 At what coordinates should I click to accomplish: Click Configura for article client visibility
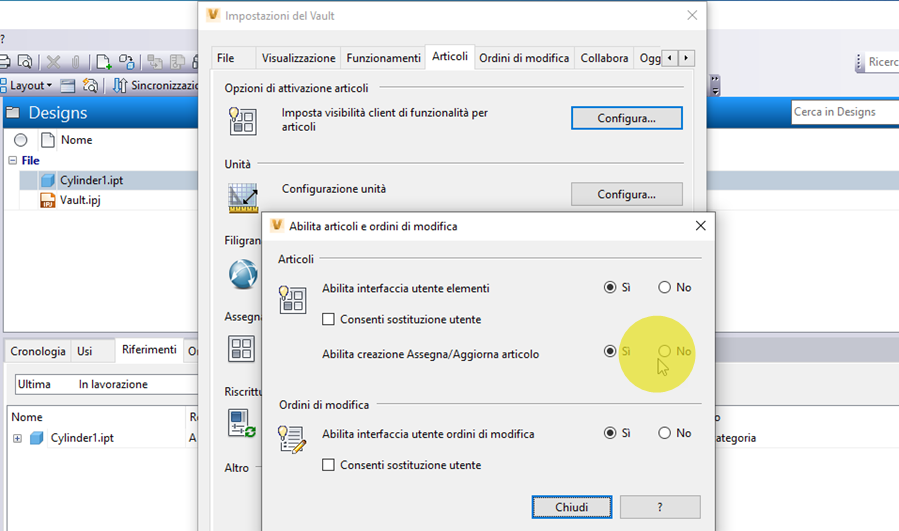(627, 118)
